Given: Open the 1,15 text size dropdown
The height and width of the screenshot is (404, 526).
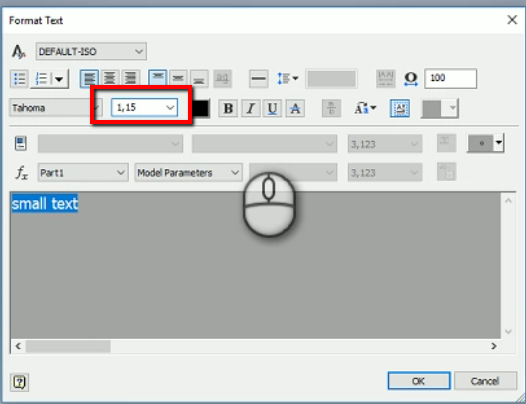Looking at the screenshot, I should pyautogui.click(x=145, y=107).
